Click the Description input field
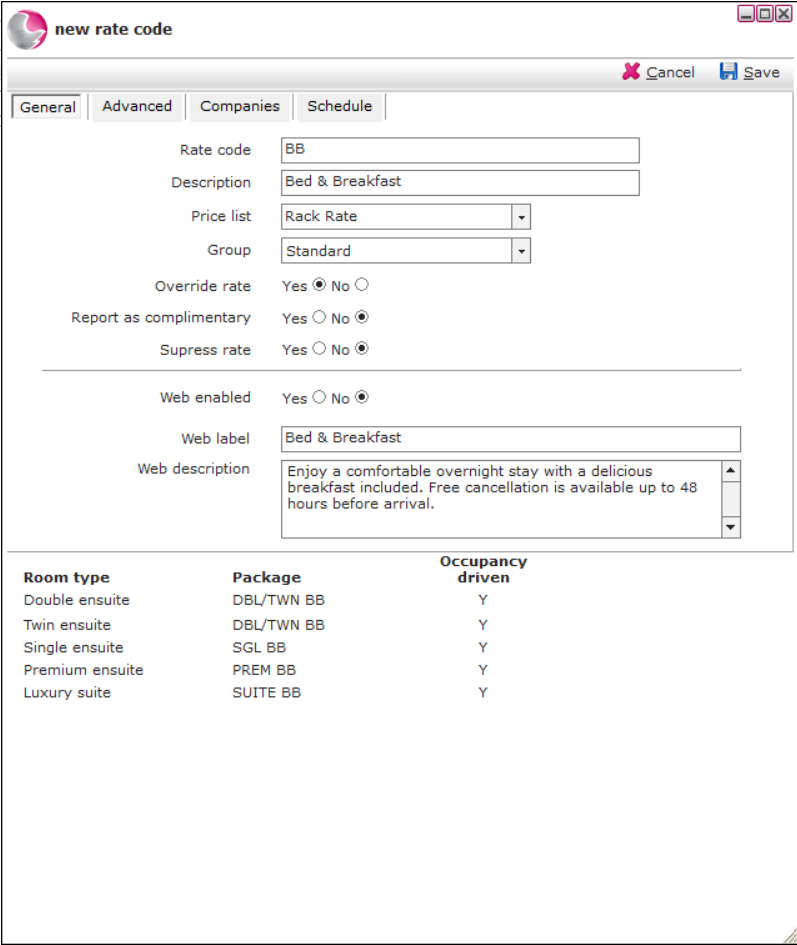 click(460, 183)
